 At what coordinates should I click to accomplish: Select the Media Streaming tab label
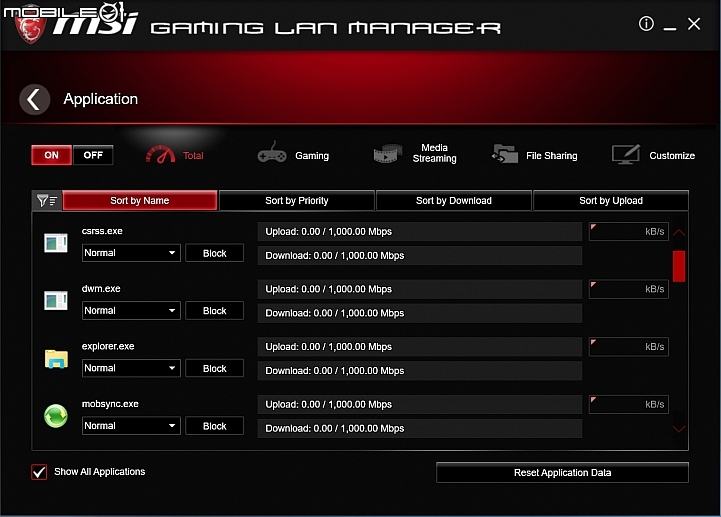(435, 153)
